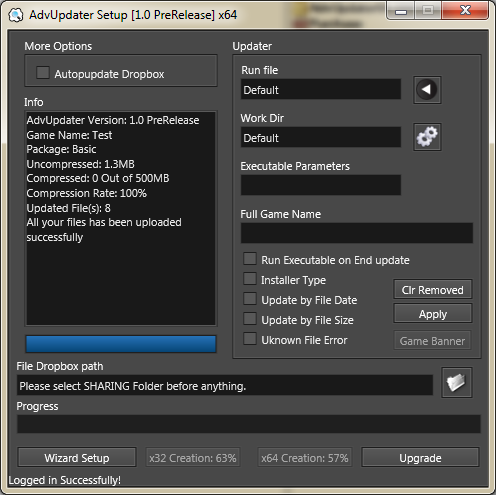This screenshot has height=495, width=496.
Task: Click the Work Dir Default field
Action: tap(321, 137)
